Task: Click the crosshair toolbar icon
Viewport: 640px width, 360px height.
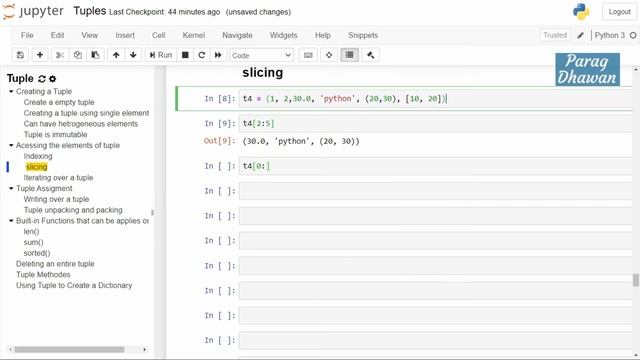Action: (x=329, y=55)
